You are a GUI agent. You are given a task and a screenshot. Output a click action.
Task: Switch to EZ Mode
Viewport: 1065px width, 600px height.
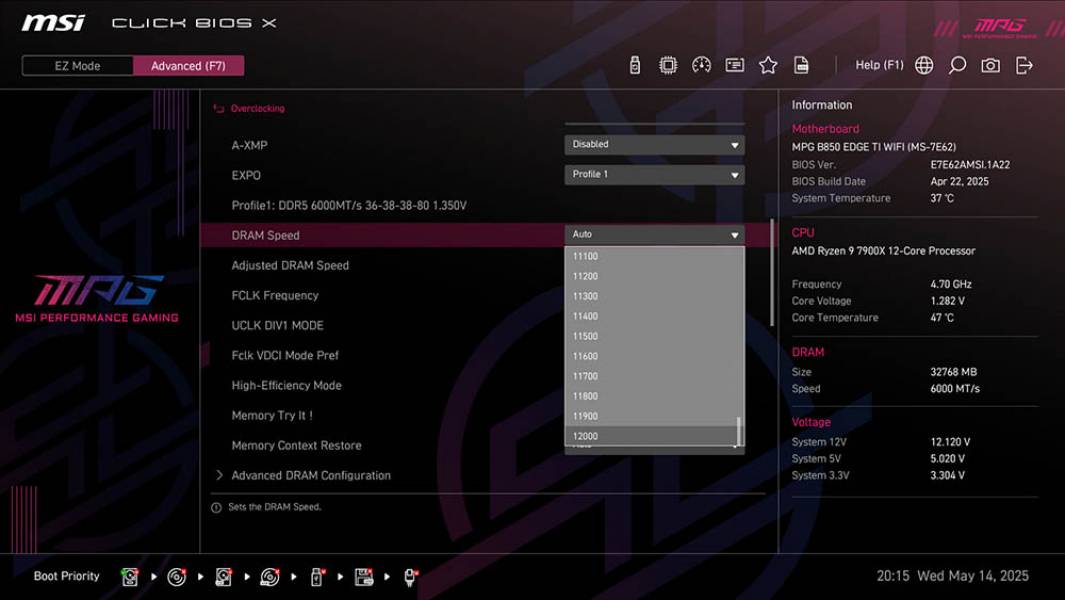coord(77,66)
